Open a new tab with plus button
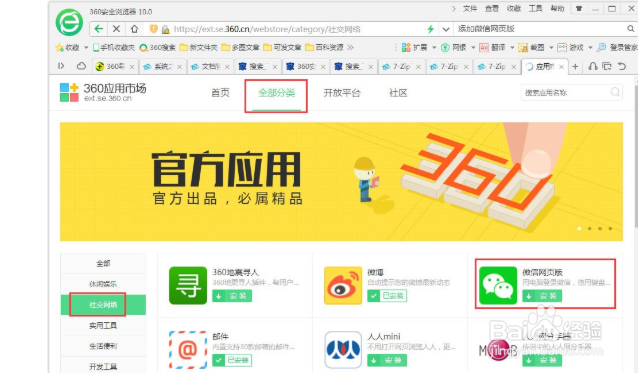 point(575,66)
